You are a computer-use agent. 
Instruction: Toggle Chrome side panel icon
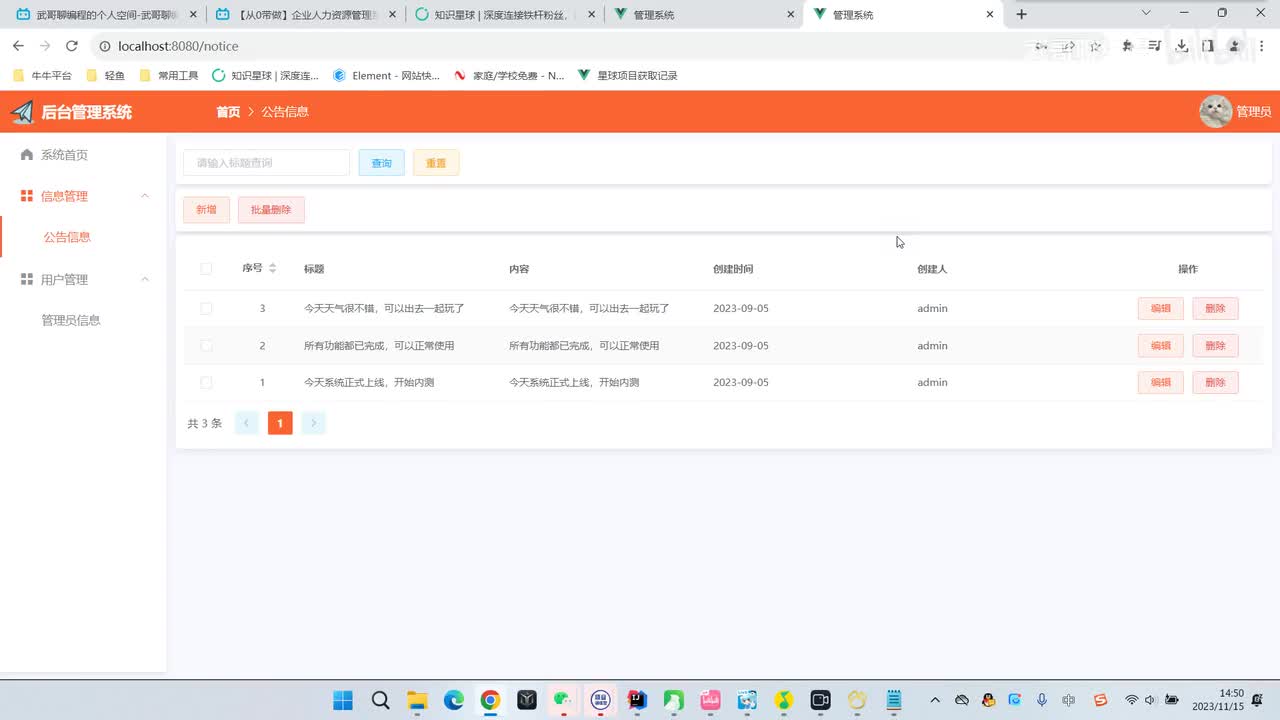1208,46
